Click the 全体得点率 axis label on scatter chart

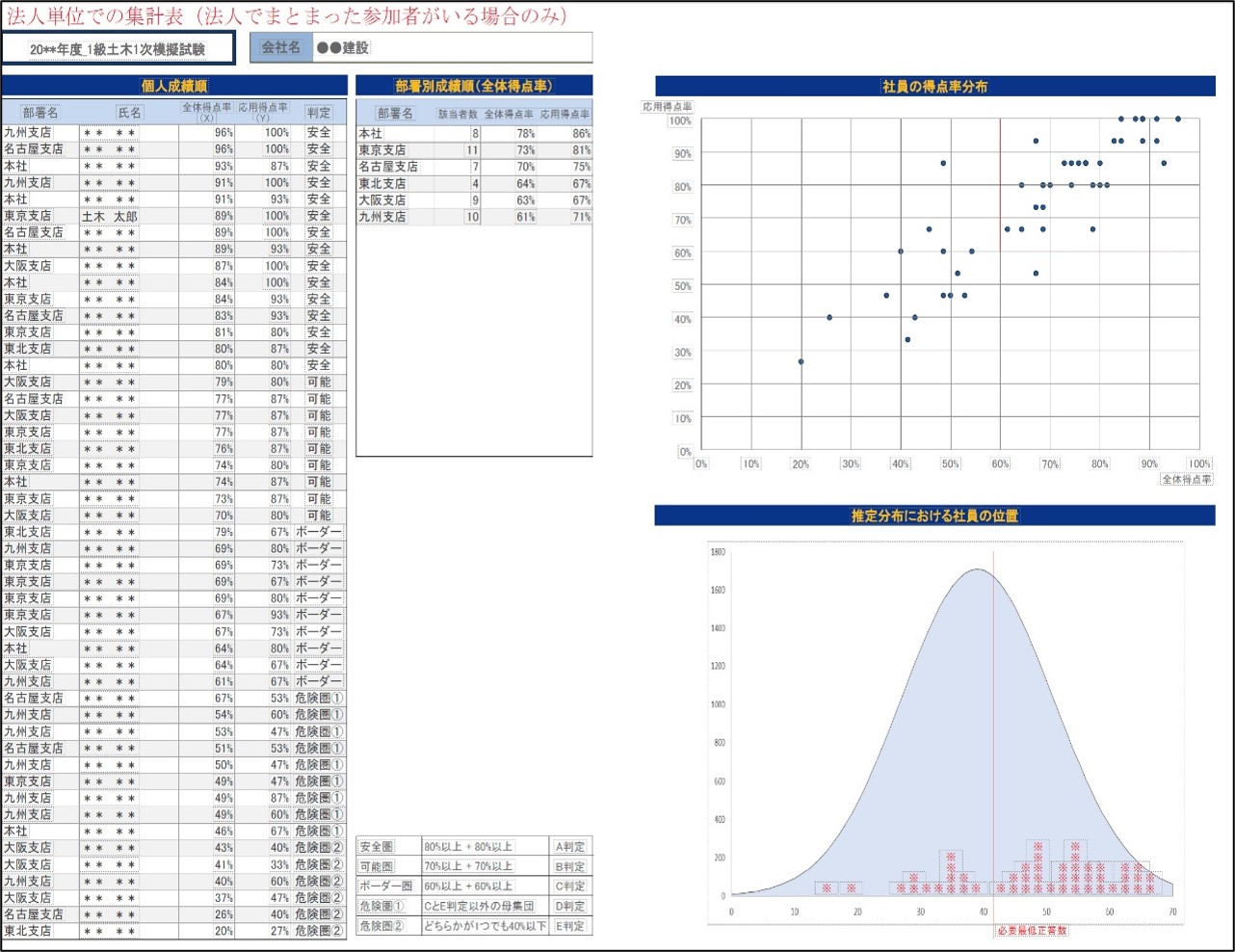[x=1186, y=479]
